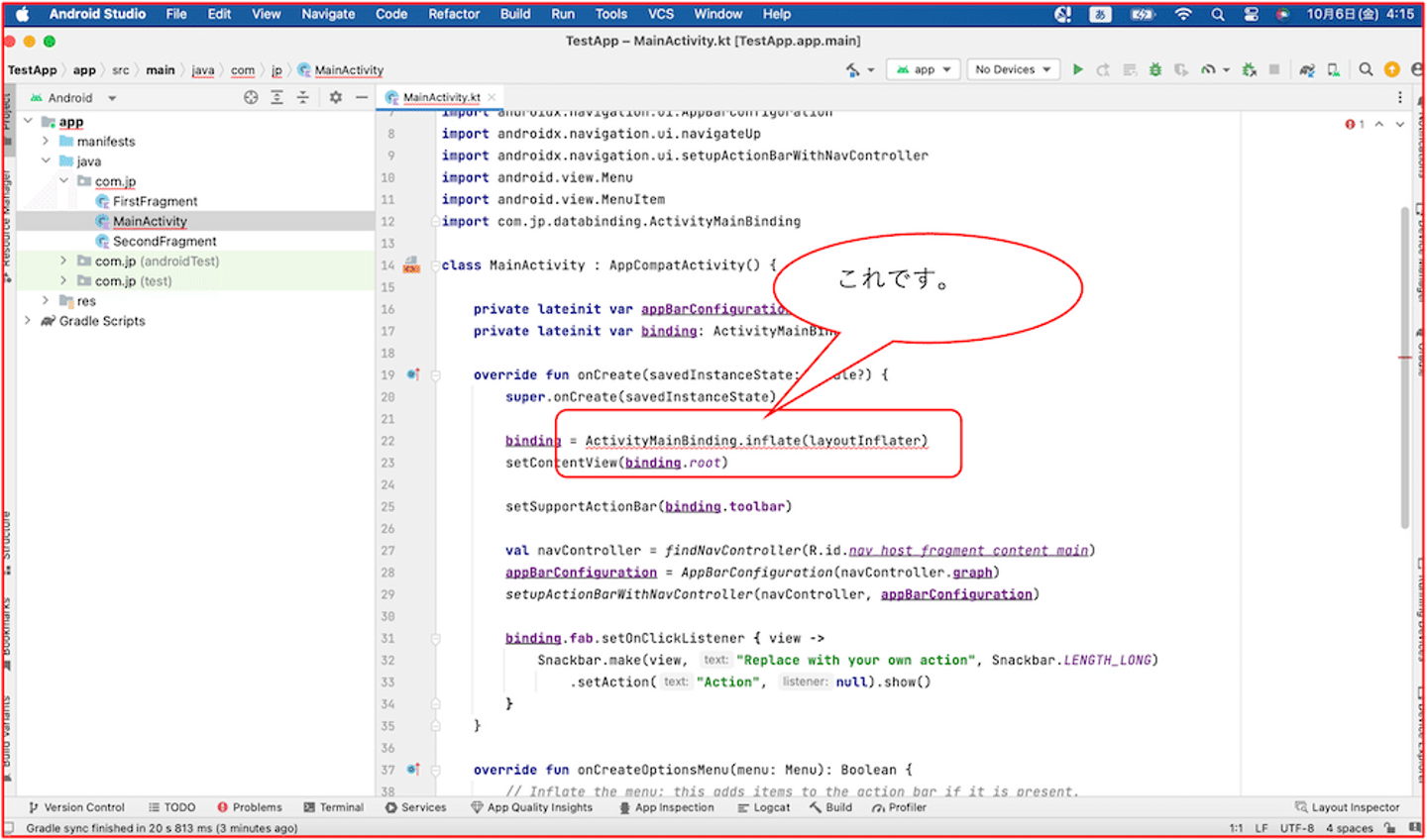The height and width of the screenshot is (840, 1427).
Task: Sync project with Gradle files icon
Action: (1307, 69)
